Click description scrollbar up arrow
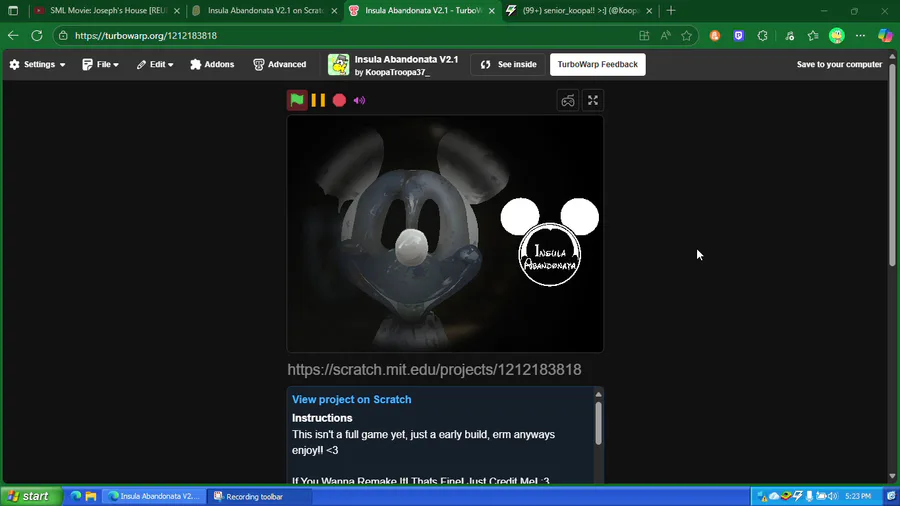The height and width of the screenshot is (506, 900). pos(598,394)
